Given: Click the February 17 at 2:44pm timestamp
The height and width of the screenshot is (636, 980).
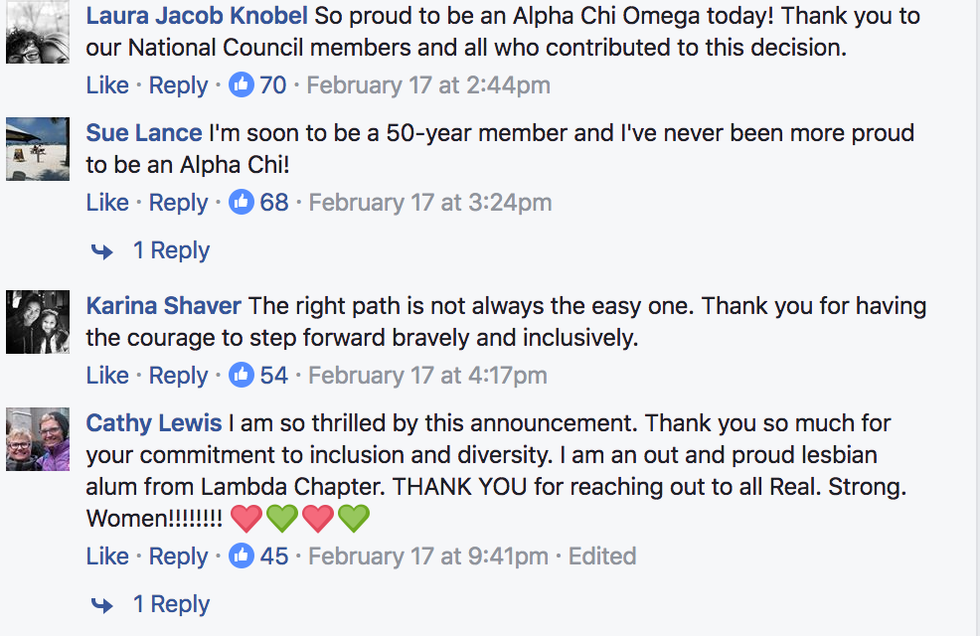Looking at the screenshot, I should pos(428,86).
